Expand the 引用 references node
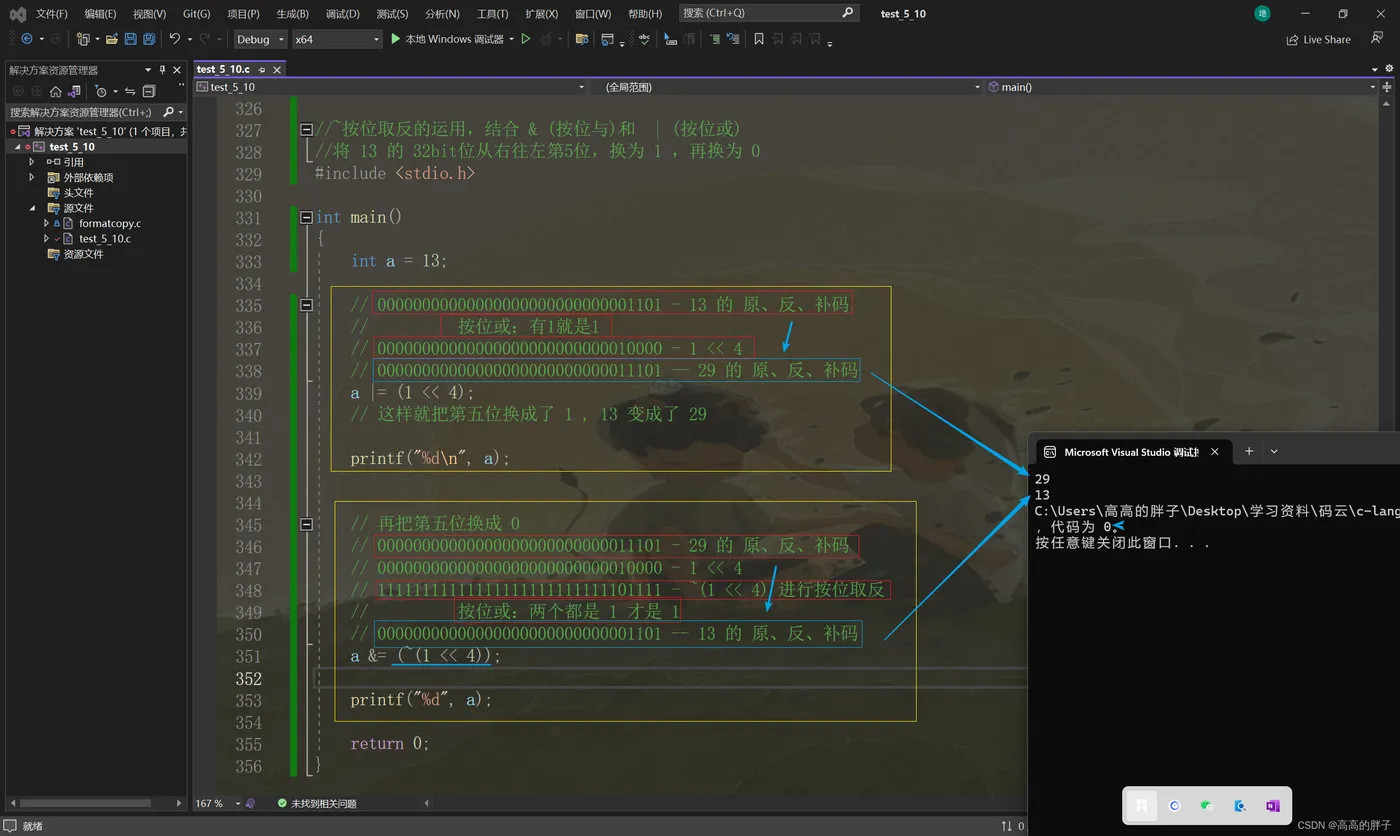The width and height of the screenshot is (1400, 836). [x=31, y=162]
